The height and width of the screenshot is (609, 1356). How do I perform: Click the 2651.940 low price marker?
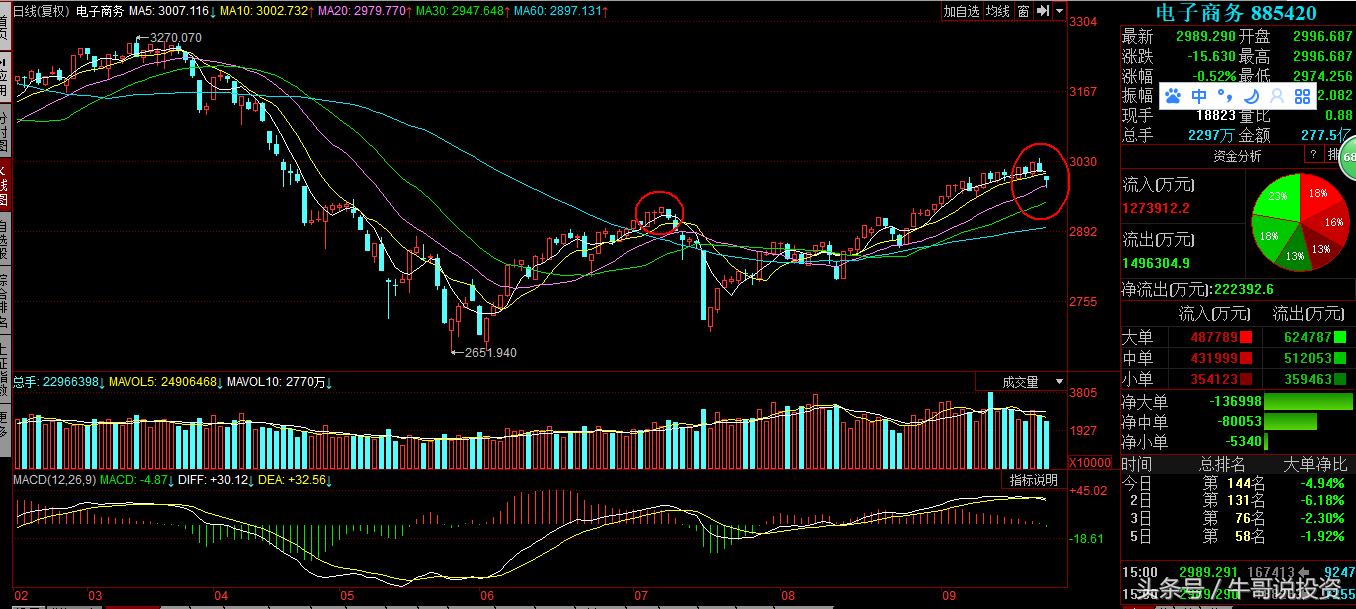491,352
